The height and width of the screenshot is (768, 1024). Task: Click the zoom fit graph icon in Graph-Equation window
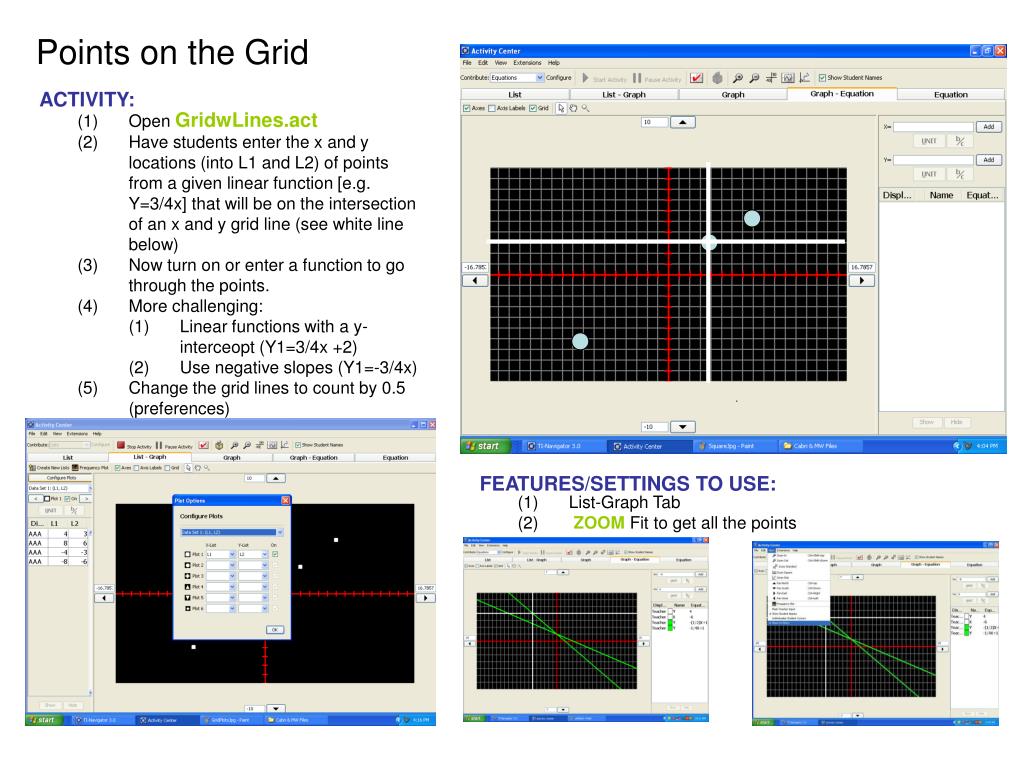(788, 78)
